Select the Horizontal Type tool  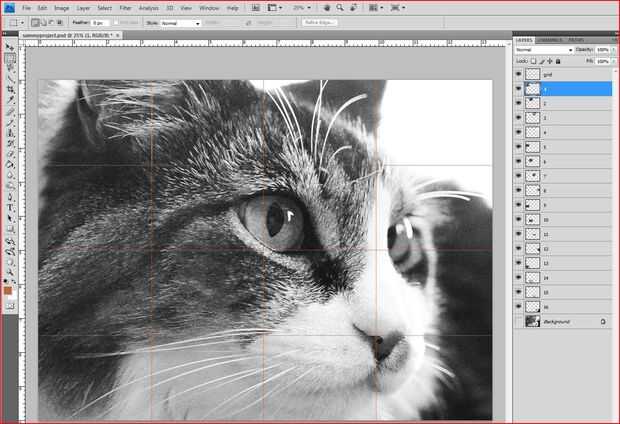pyautogui.click(x=10, y=208)
